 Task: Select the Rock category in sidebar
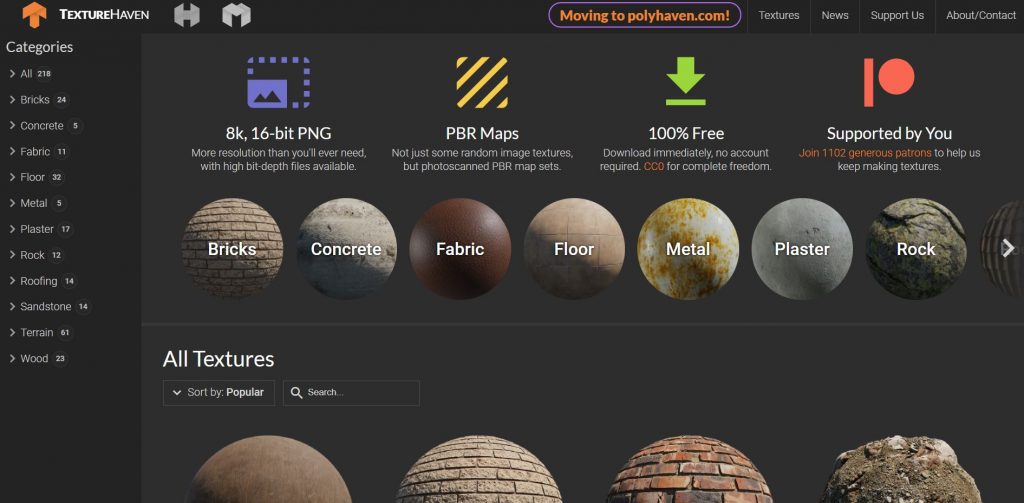pos(36,255)
